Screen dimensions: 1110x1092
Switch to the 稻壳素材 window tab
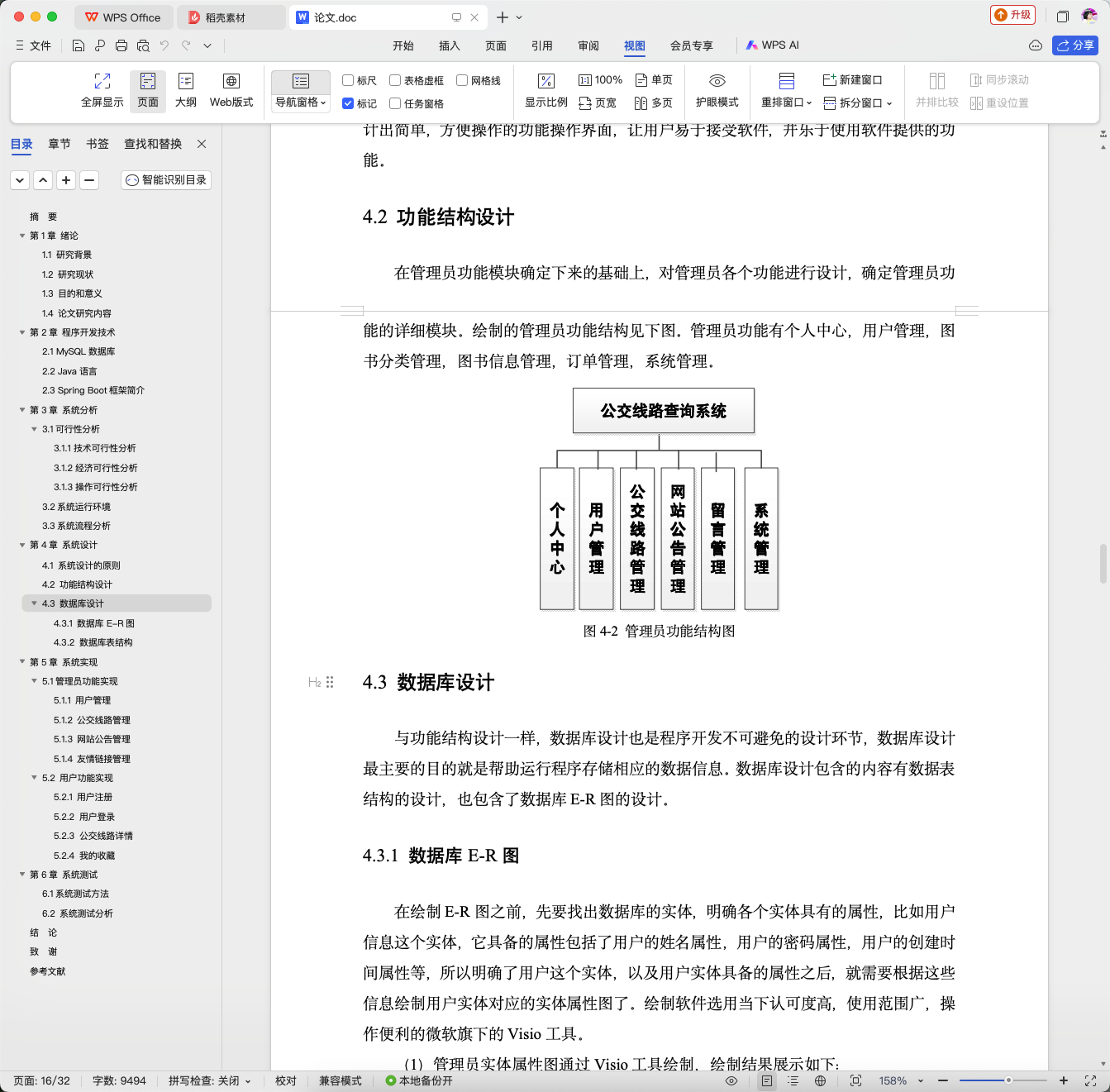[x=231, y=17]
